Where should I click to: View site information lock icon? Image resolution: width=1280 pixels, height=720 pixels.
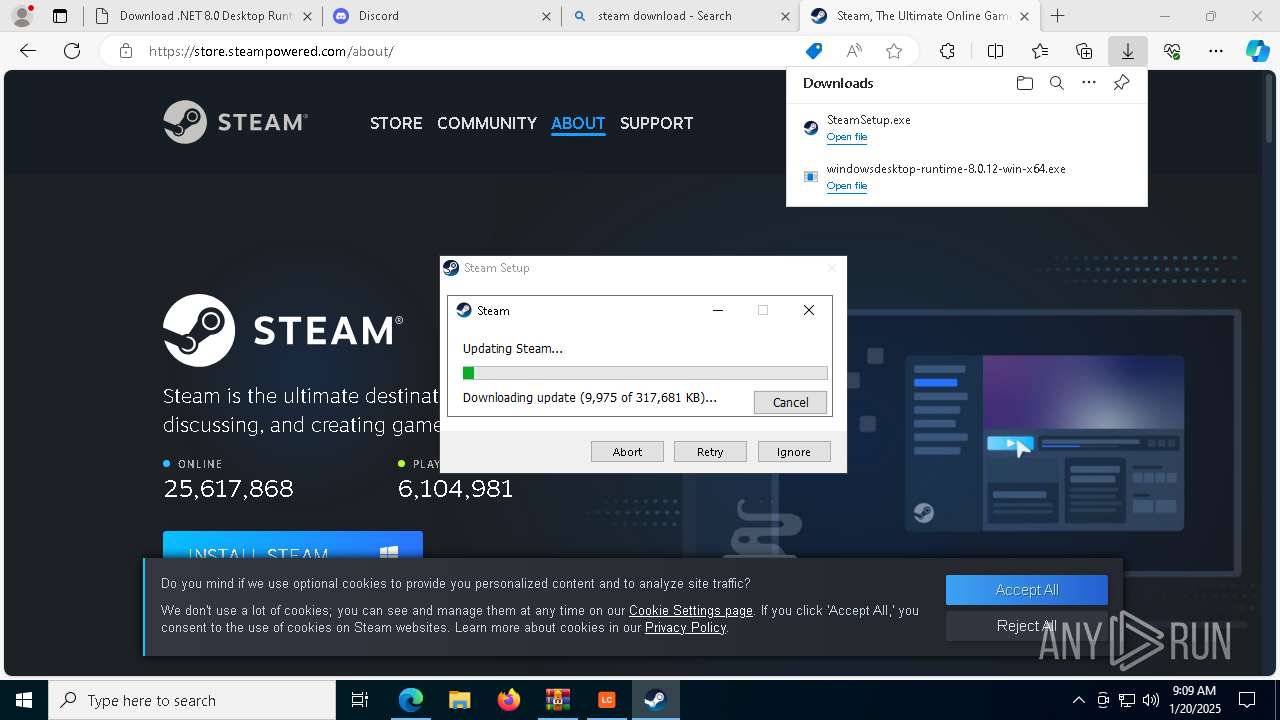click(x=126, y=51)
